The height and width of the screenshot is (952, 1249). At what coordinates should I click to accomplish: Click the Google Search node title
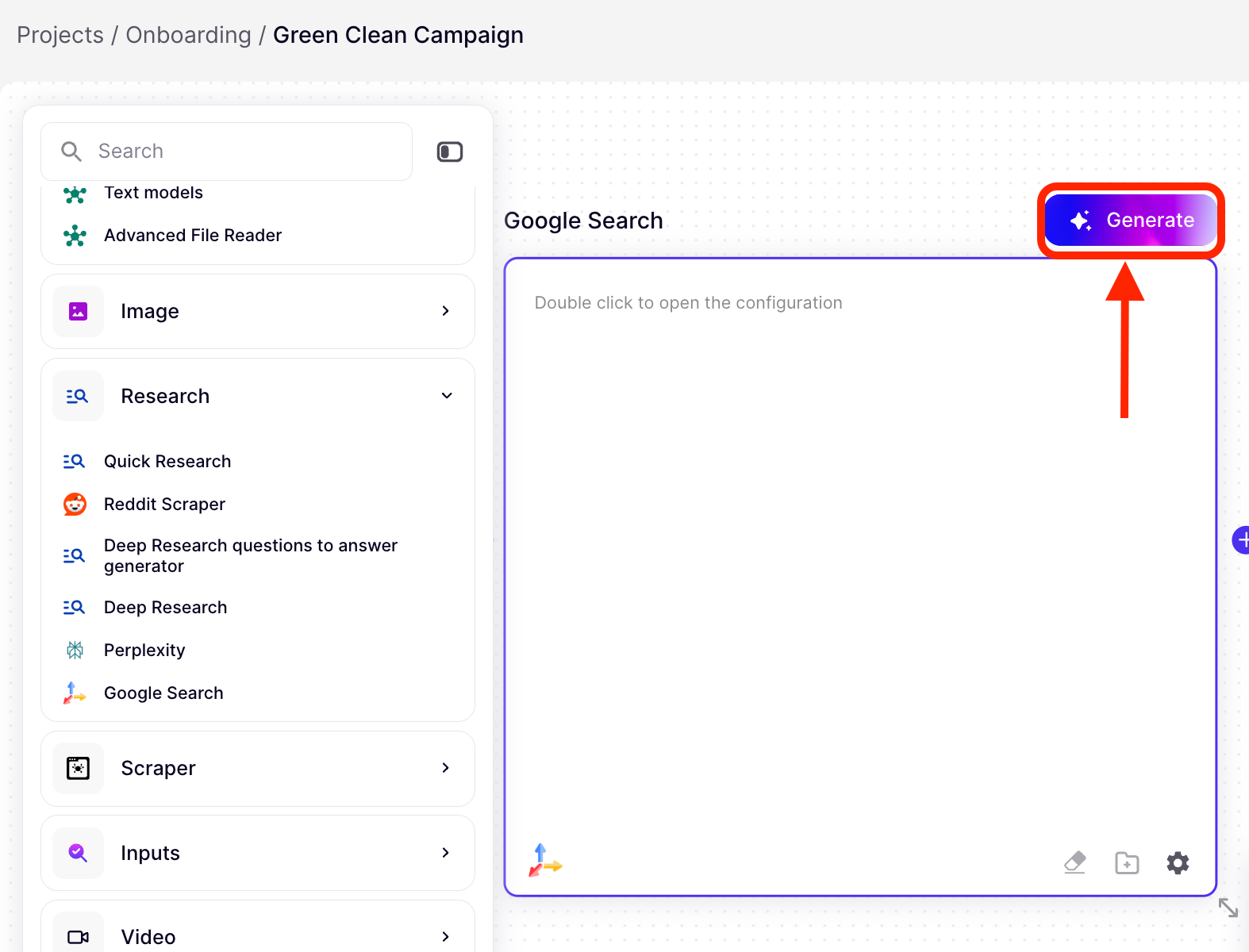point(583,221)
